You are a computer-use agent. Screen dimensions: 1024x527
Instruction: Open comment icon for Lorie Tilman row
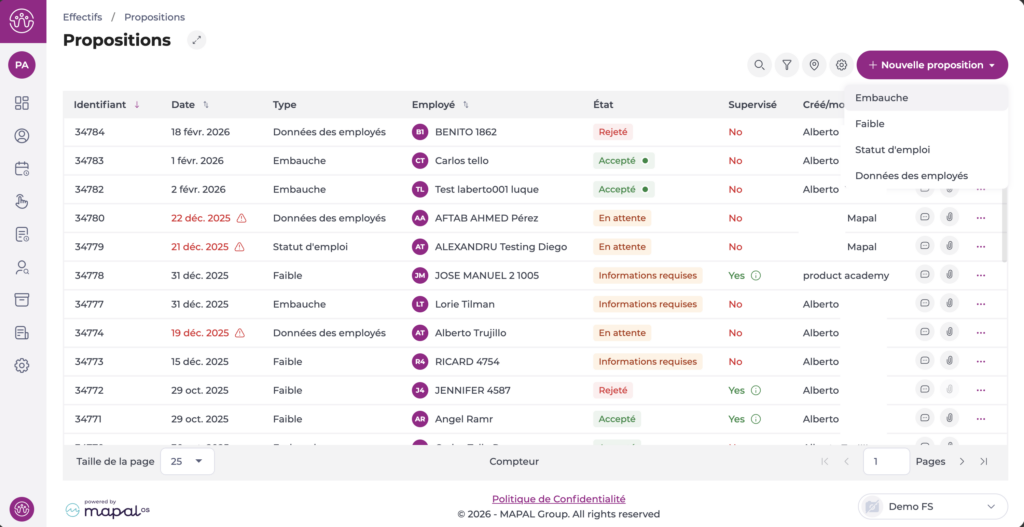(x=924, y=304)
